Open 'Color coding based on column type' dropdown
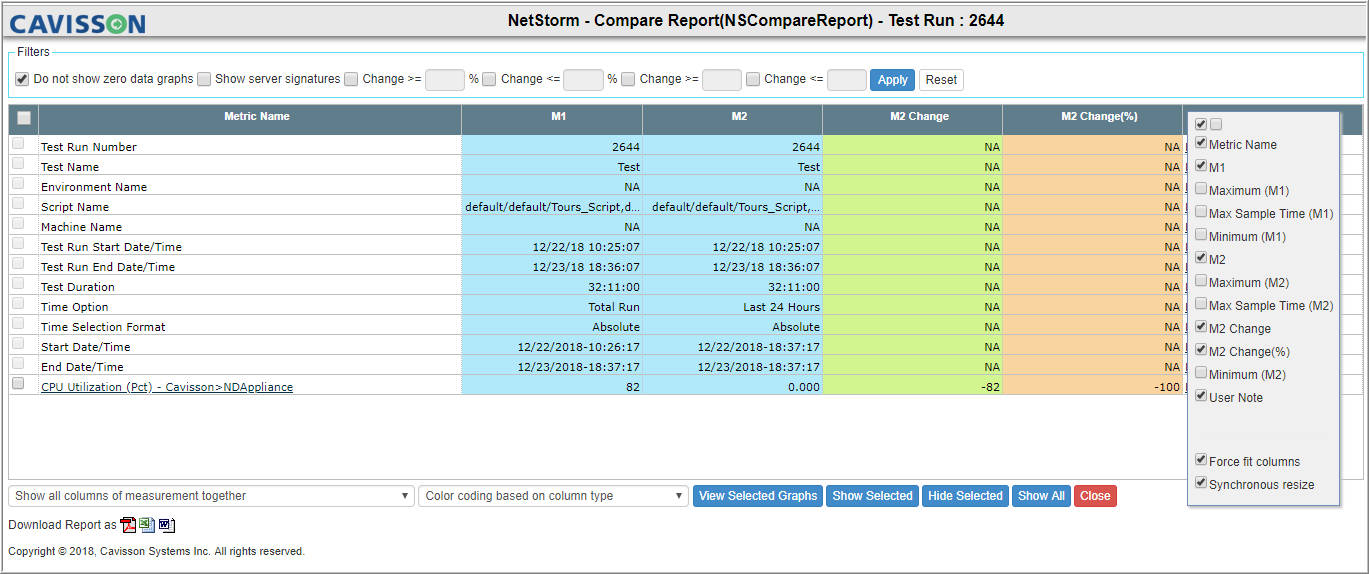 554,496
